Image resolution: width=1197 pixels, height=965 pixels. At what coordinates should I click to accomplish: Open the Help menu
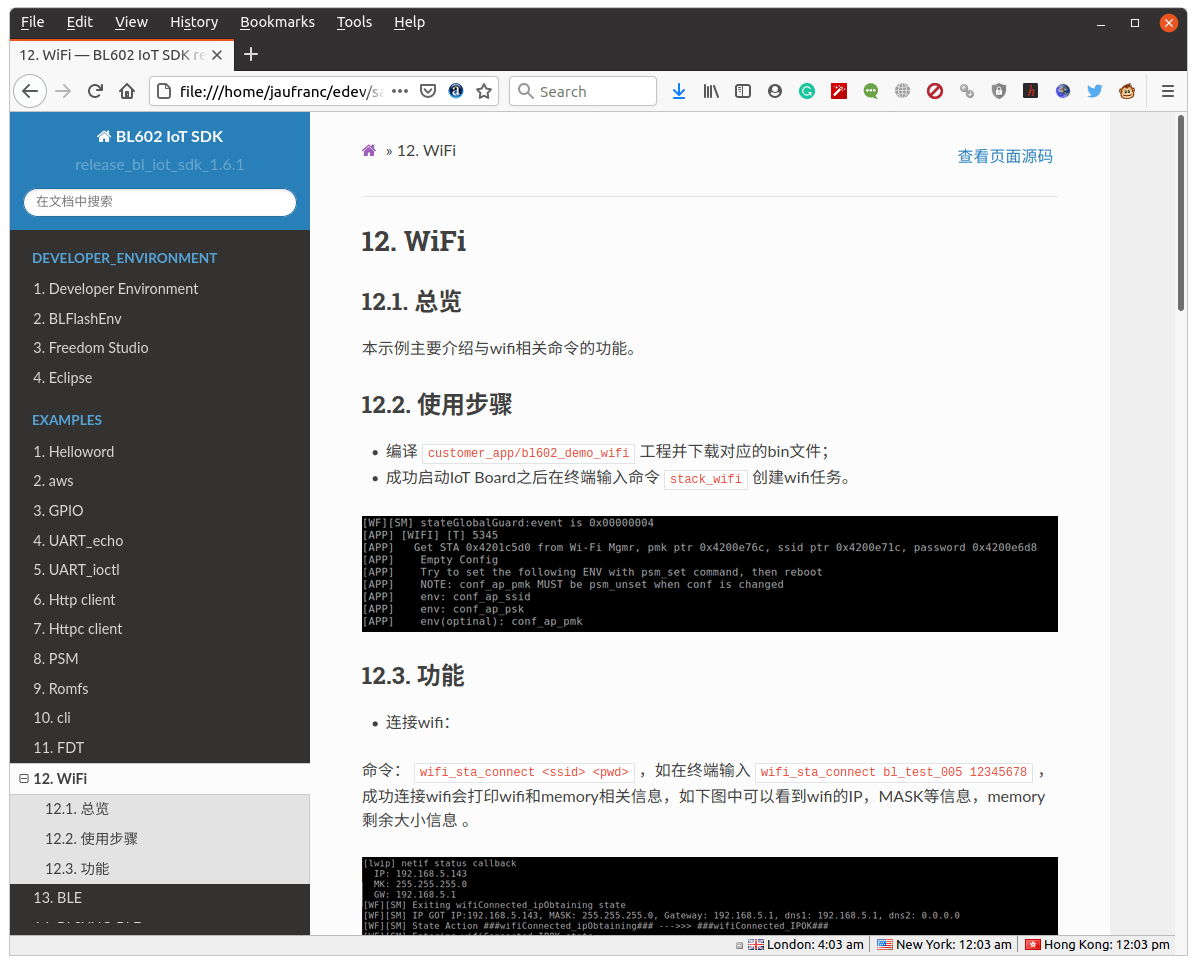pos(409,22)
